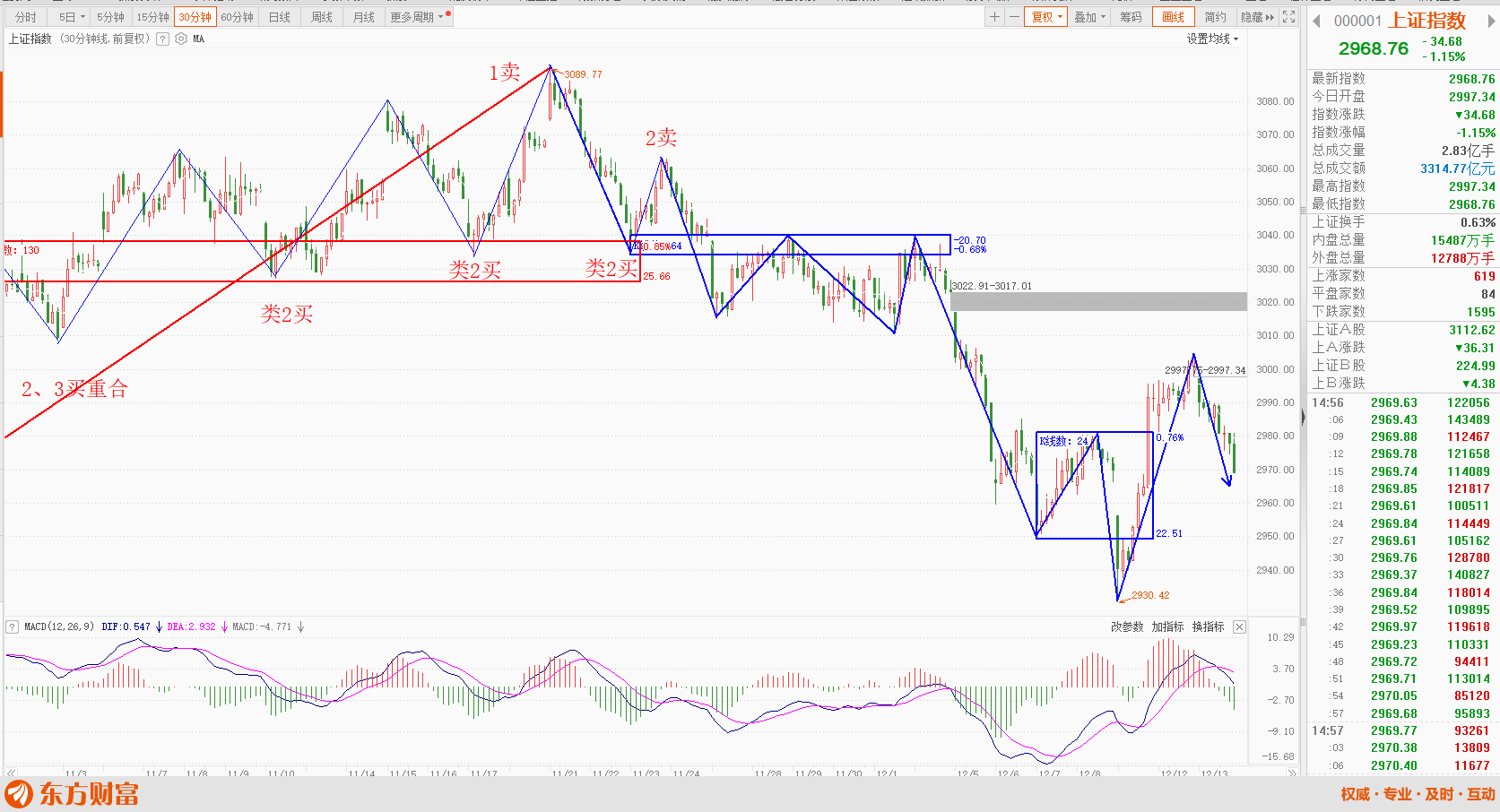Click the chart help question-mark icon
This screenshot has height=812, width=1500.
click(x=162, y=39)
